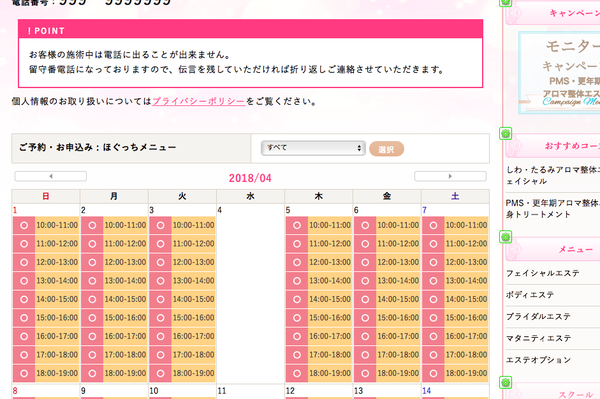The width and height of the screenshot is (600, 399).
Task: Select the circle for day 3 16:00-17:00
Action: [x=160, y=336]
